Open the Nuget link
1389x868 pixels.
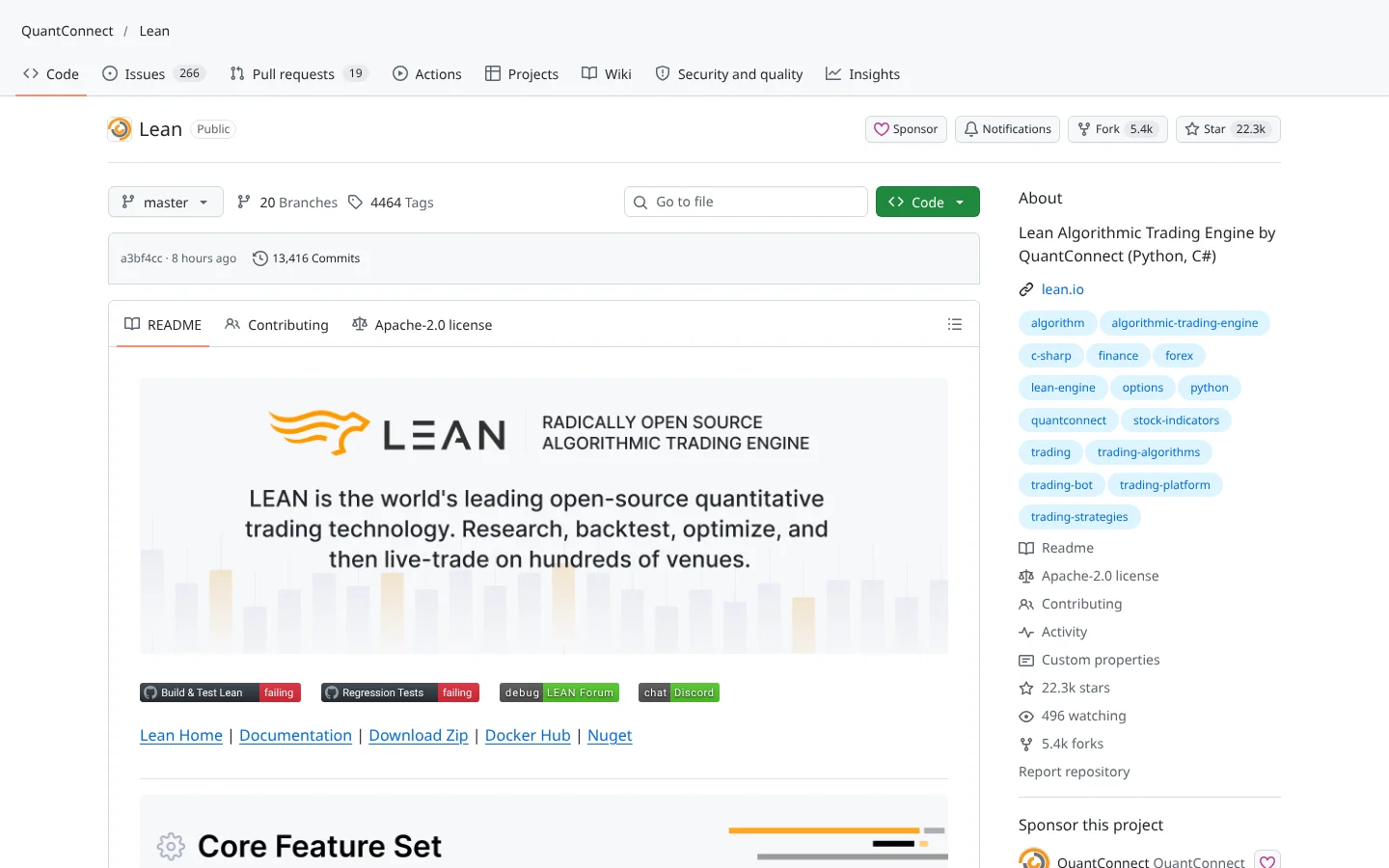(610, 735)
